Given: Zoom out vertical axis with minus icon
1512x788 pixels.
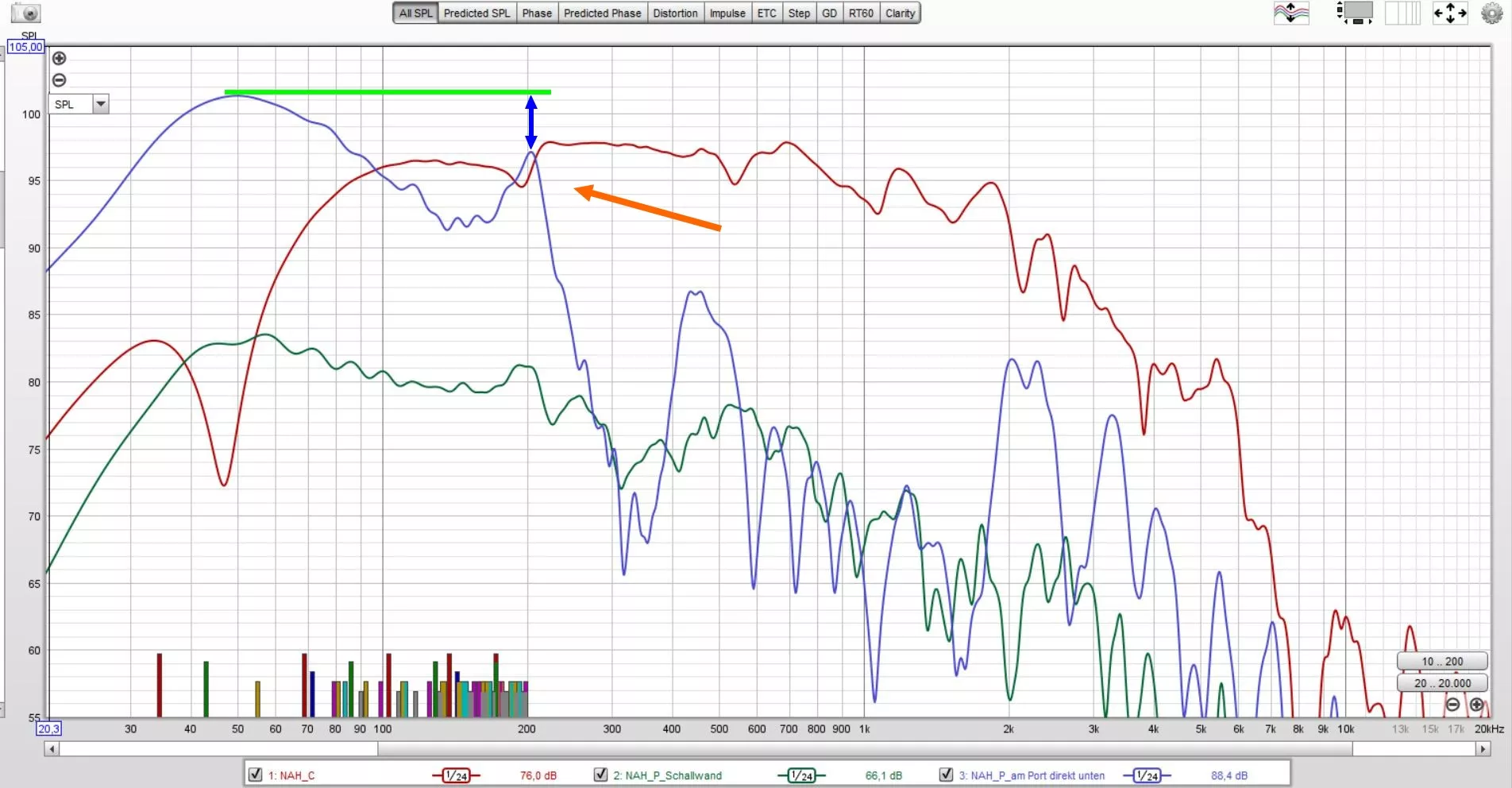Looking at the screenshot, I should tap(60, 80).
